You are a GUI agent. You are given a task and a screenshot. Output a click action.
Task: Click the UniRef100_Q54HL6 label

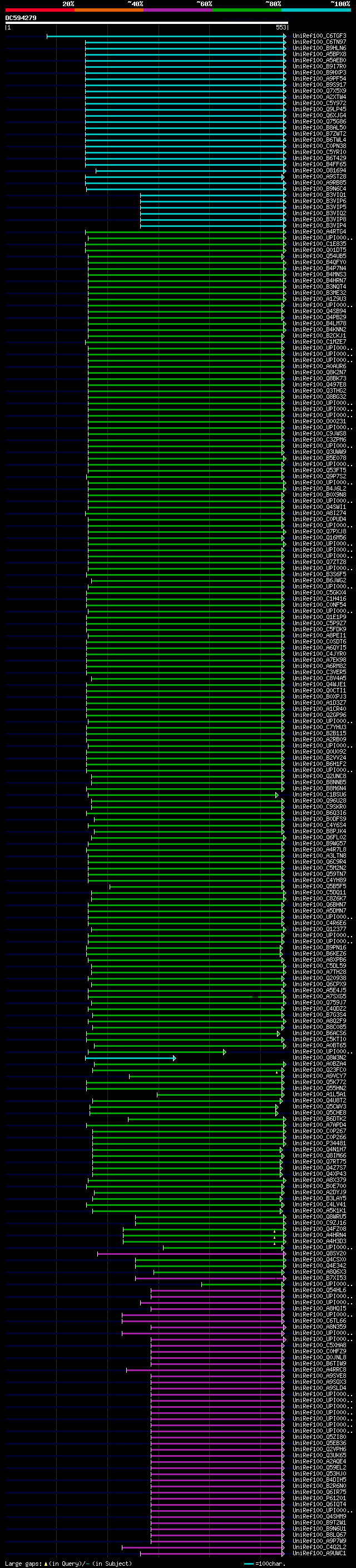point(319,1290)
